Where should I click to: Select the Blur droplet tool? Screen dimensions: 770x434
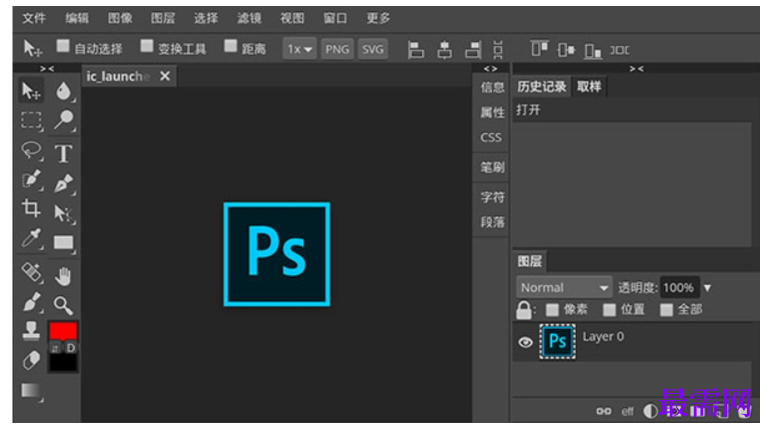63,91
